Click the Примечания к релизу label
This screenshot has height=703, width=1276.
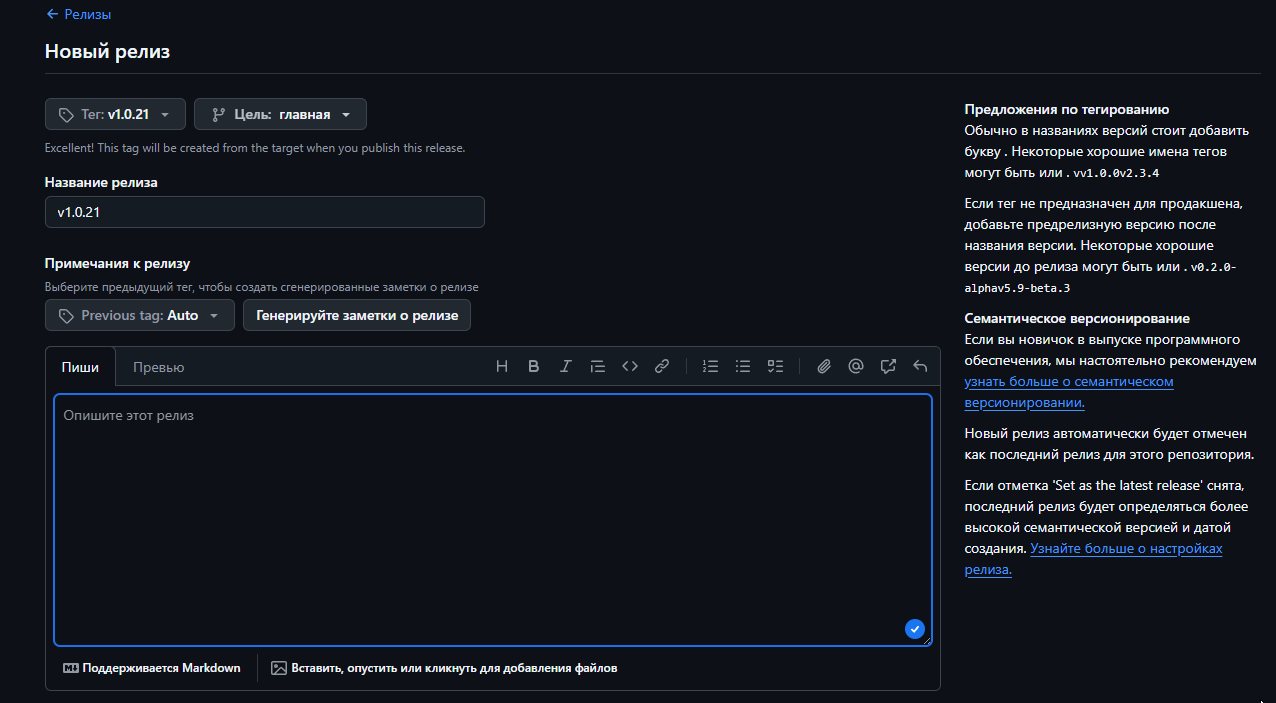point(117,264)
